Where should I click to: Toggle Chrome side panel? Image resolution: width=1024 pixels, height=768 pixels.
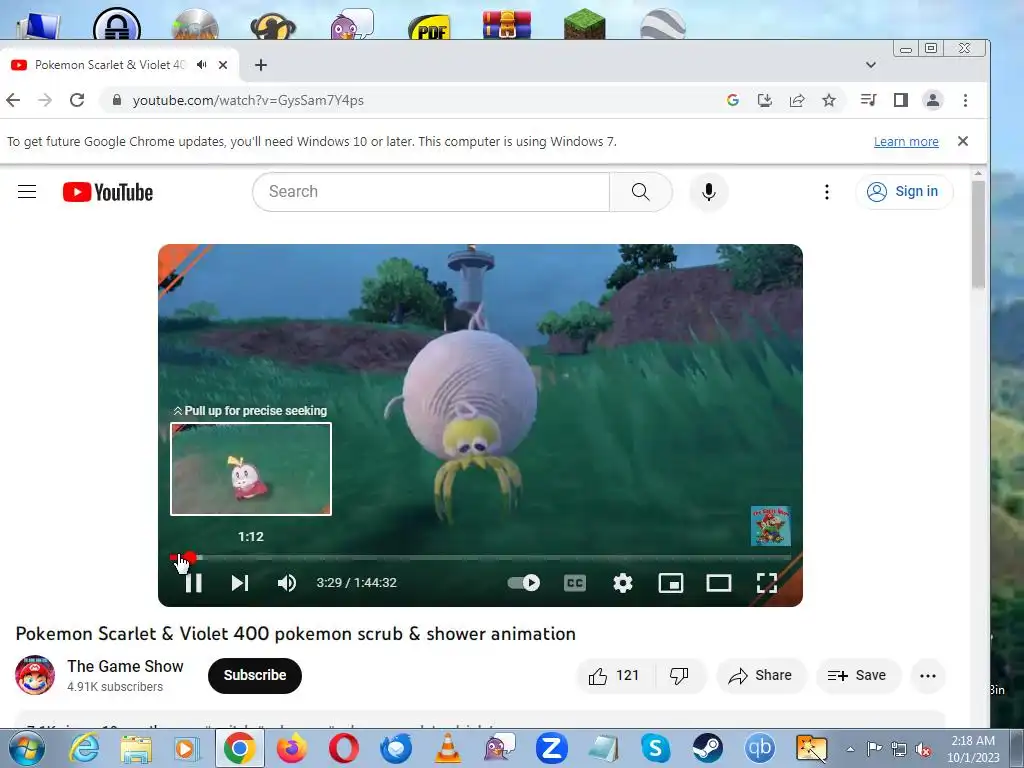click(x=901, y=100)
